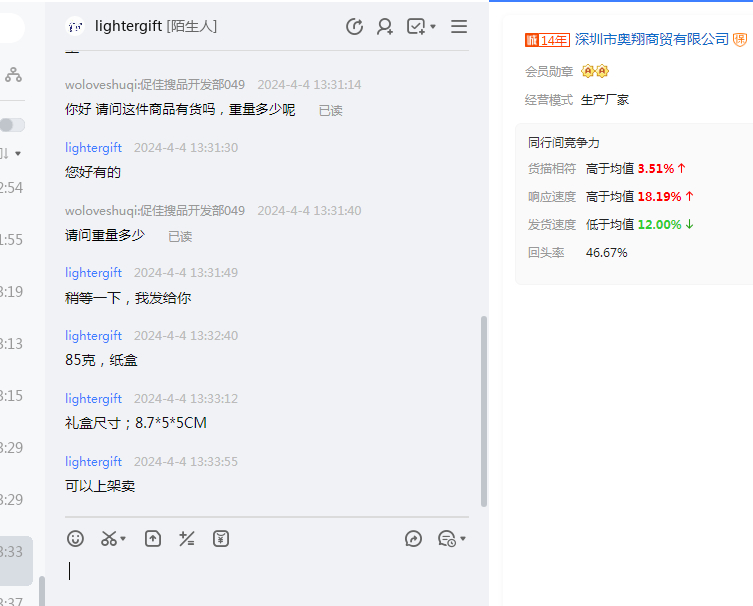Expand the screenshot scissors dropdown arrow

click(x=123, y=540)
